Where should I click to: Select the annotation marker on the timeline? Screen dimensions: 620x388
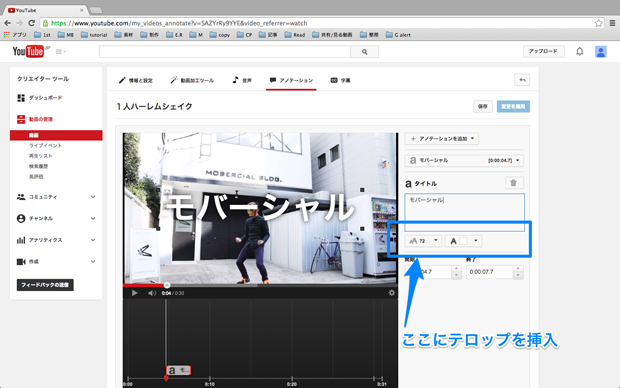(178, 370)
